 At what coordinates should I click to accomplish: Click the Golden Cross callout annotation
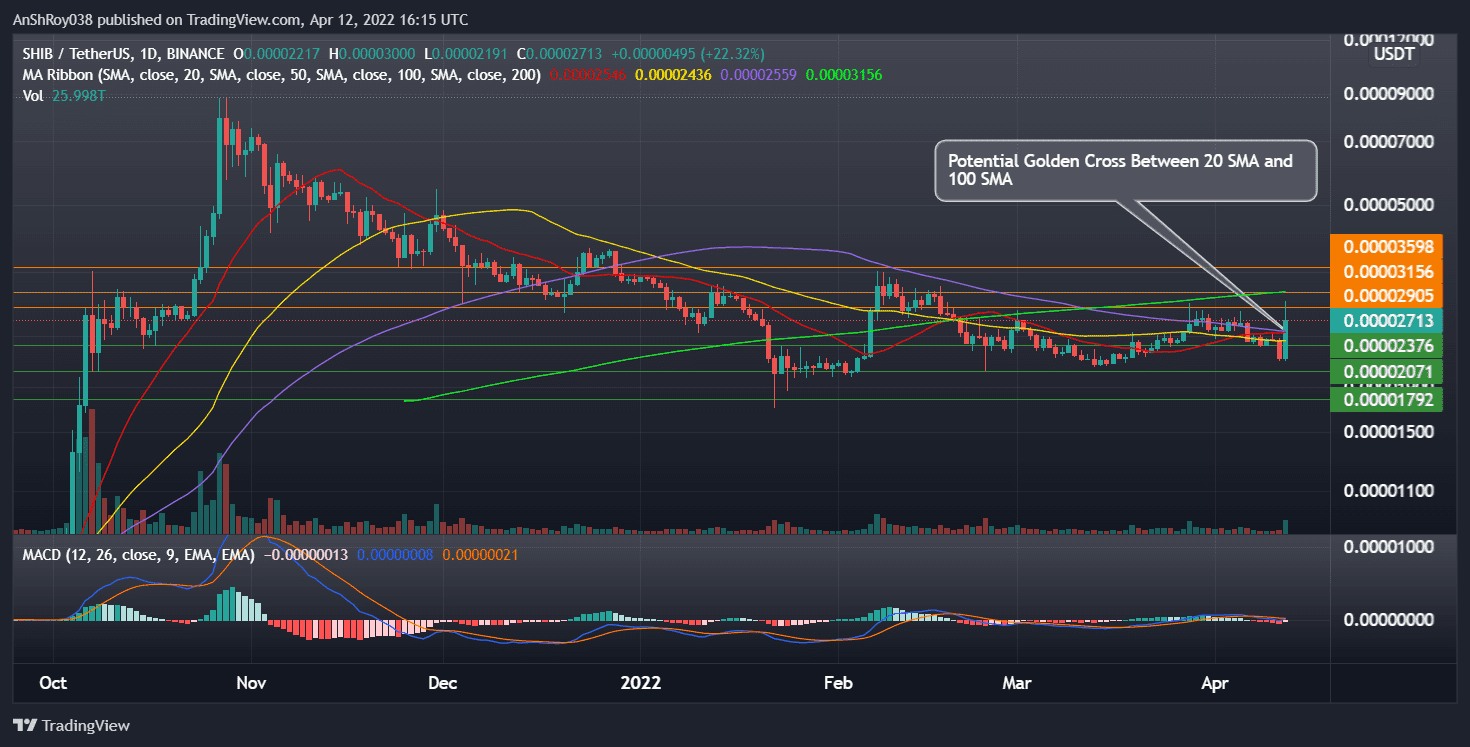pos(1125,170)
